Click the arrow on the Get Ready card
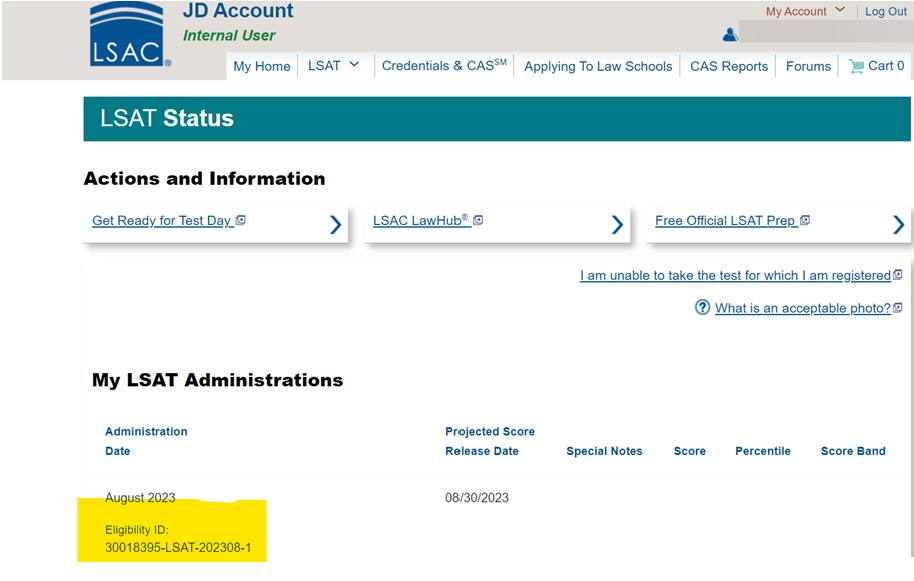This screenshot has height=581, width=914. pyautogui.click(x=335, y=225)
